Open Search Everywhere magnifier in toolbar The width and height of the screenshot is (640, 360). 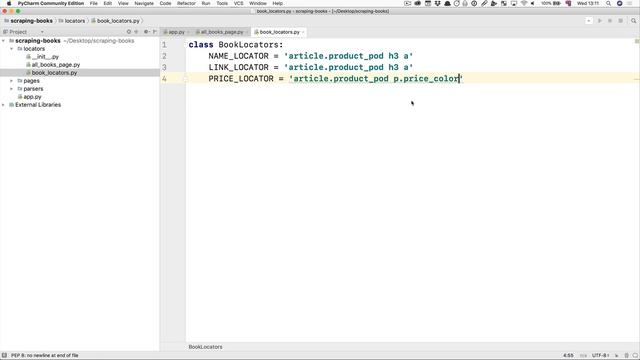click(x=633, y=21)
